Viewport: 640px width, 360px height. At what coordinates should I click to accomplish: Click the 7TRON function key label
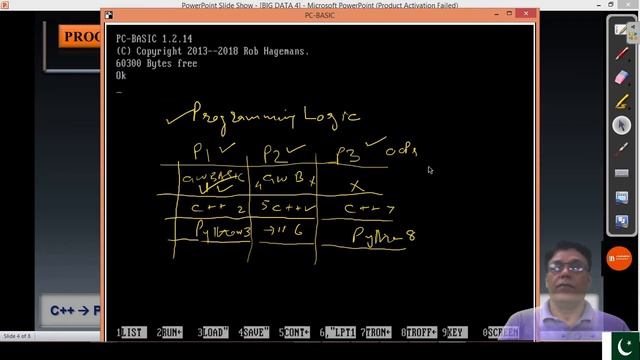click(x=376, y=333)
